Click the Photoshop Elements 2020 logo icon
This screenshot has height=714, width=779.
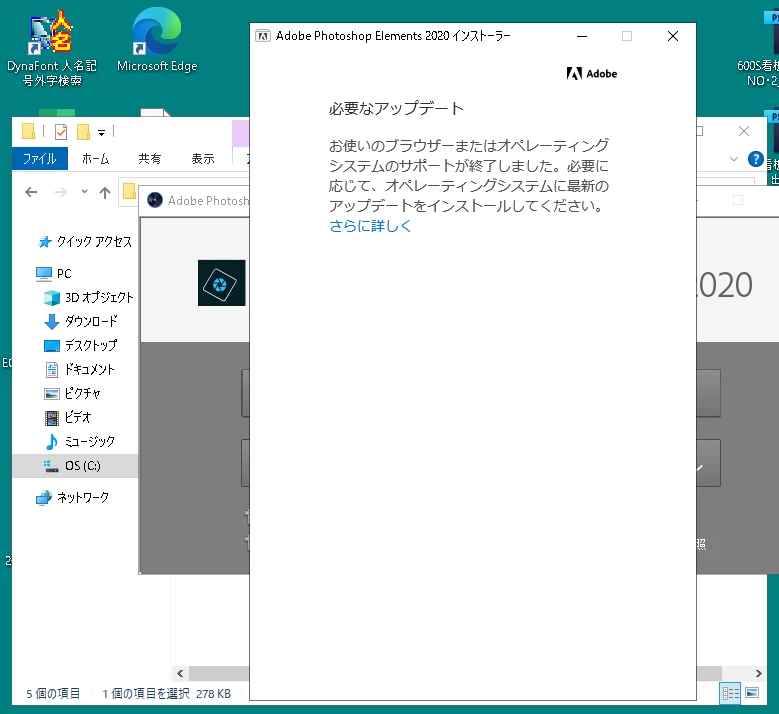[222, 283]
